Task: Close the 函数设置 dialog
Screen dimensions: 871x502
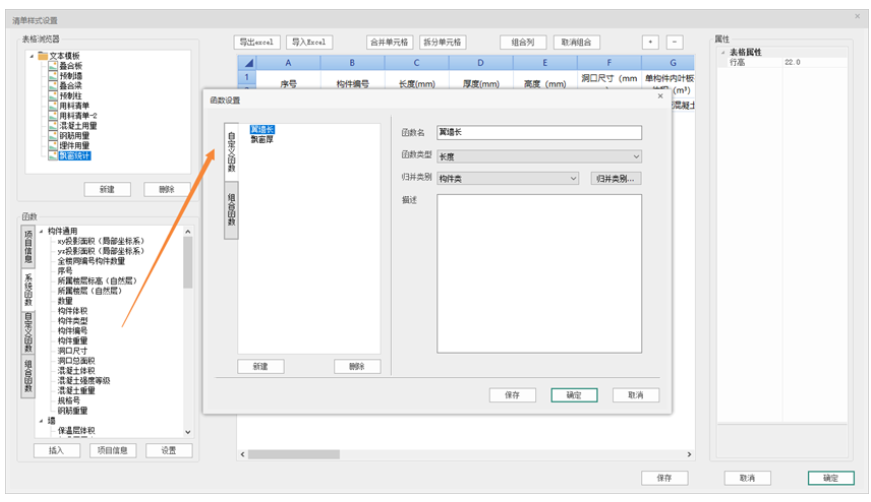Action: 660,96
